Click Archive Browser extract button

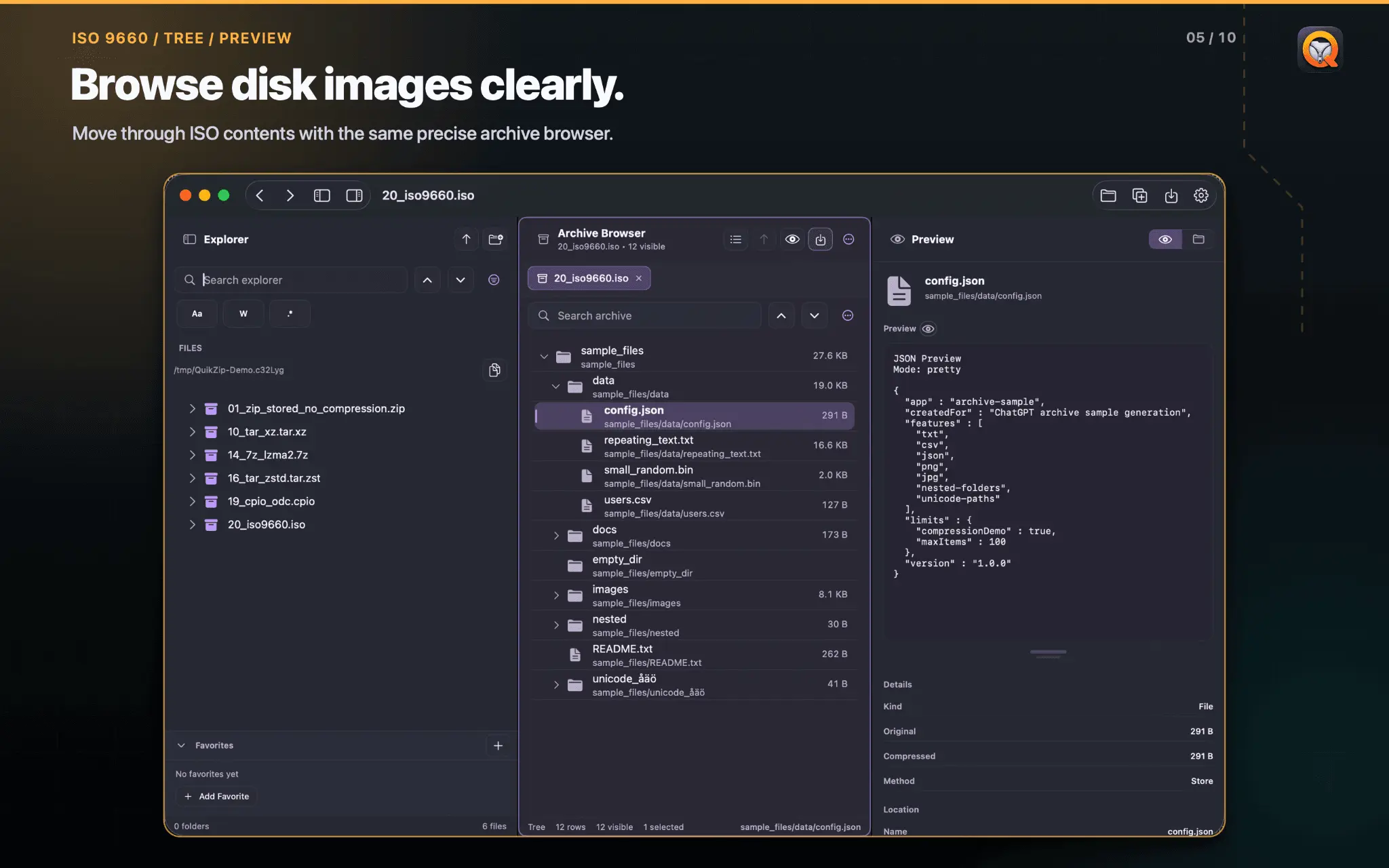tap(821, 239)
